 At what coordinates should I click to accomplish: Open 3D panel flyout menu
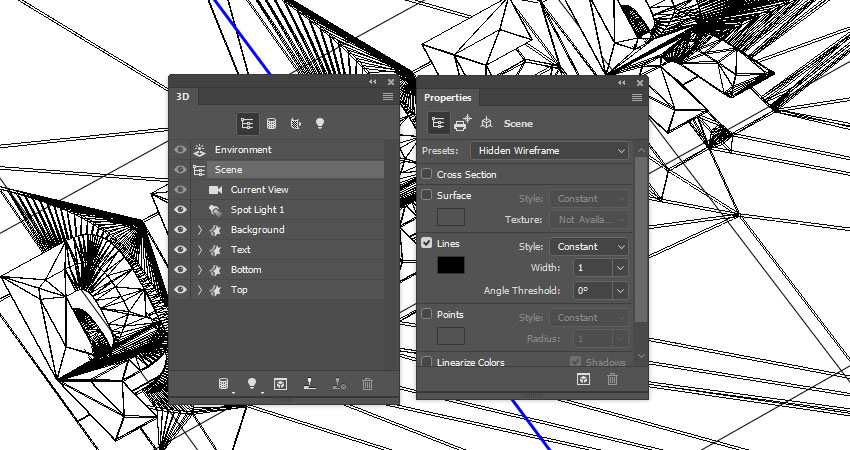pyautogui.click(x=388, y=97)
